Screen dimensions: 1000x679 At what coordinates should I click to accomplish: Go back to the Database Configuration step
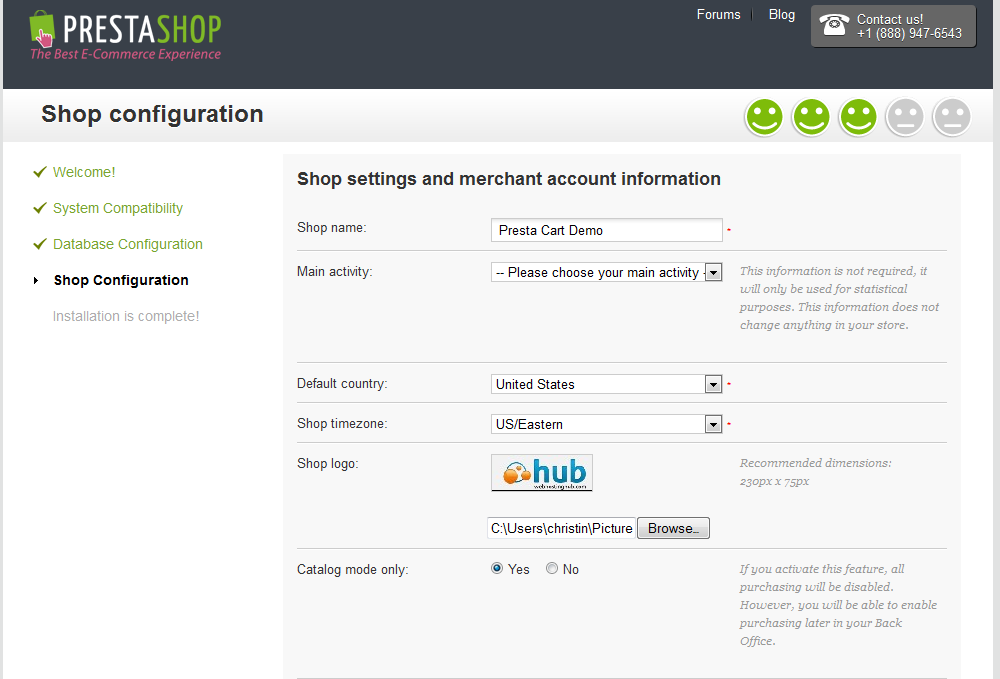coord(128,244)
